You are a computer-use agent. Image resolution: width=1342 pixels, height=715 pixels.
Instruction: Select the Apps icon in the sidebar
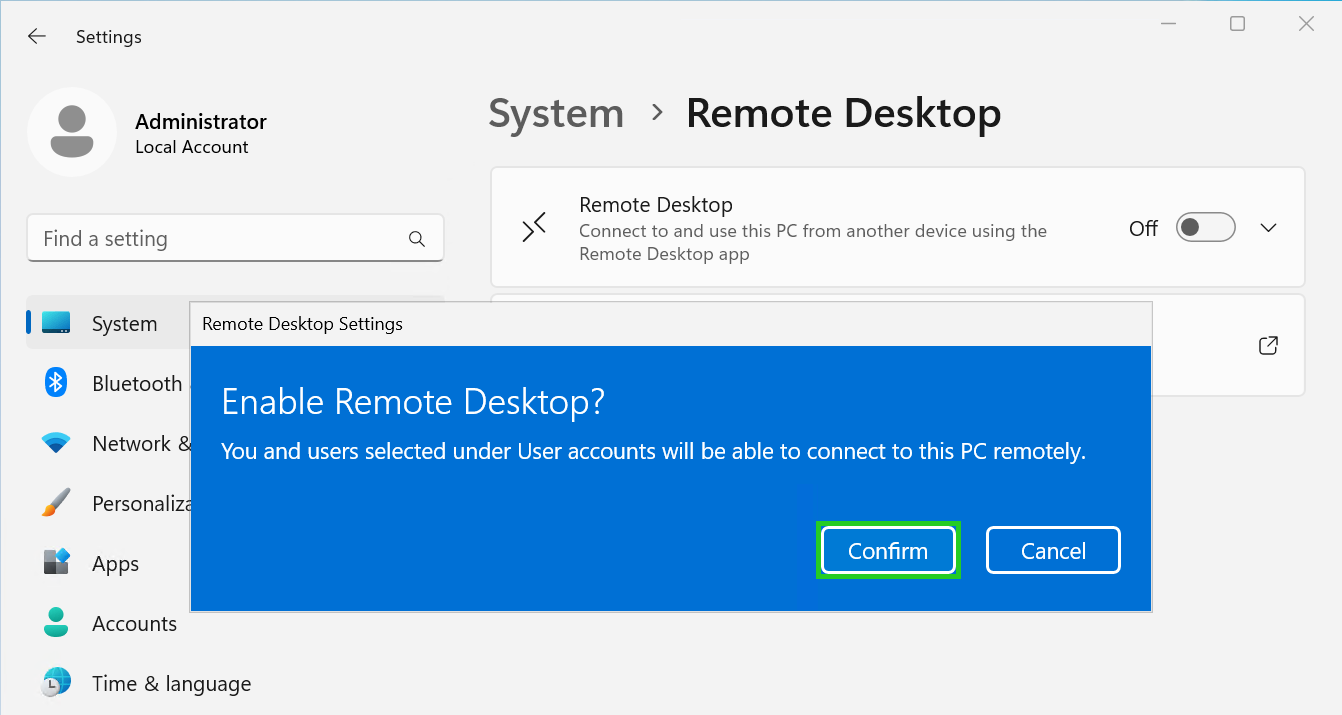(x=55, y=563)
